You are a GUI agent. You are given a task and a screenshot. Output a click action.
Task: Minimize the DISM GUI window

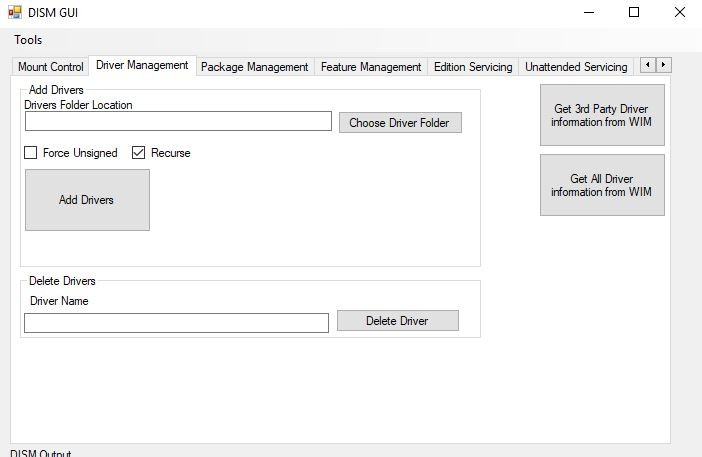click(587, 13)
